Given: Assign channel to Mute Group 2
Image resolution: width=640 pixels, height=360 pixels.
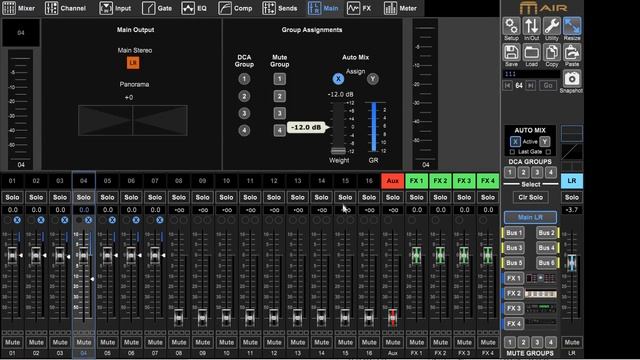Looking at the screenshot, I should [x=279, y=96].
